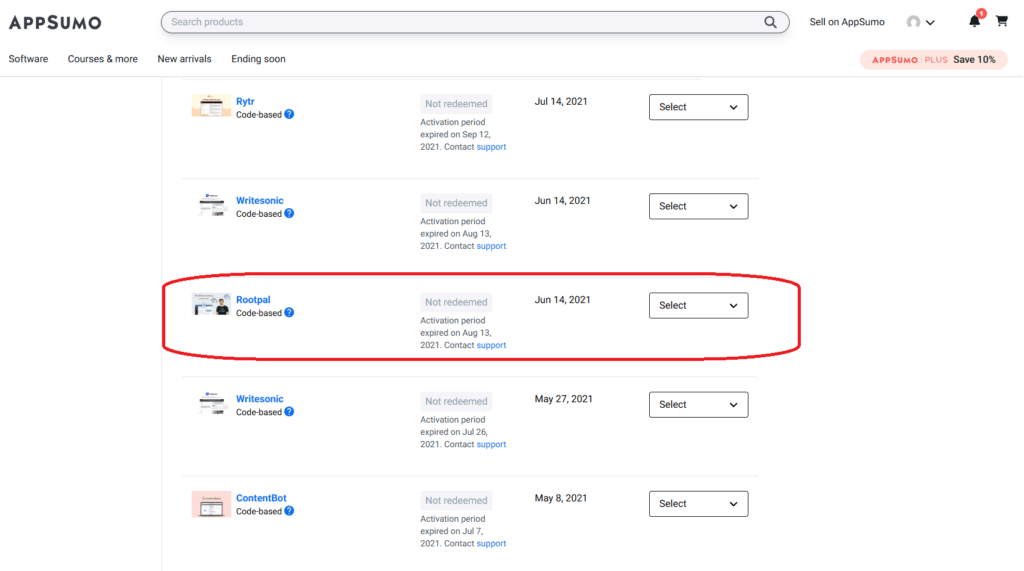Click the search magnifier icon
Screen dimensions: 1024x571
pyautogui.click(x=771, y=22)
